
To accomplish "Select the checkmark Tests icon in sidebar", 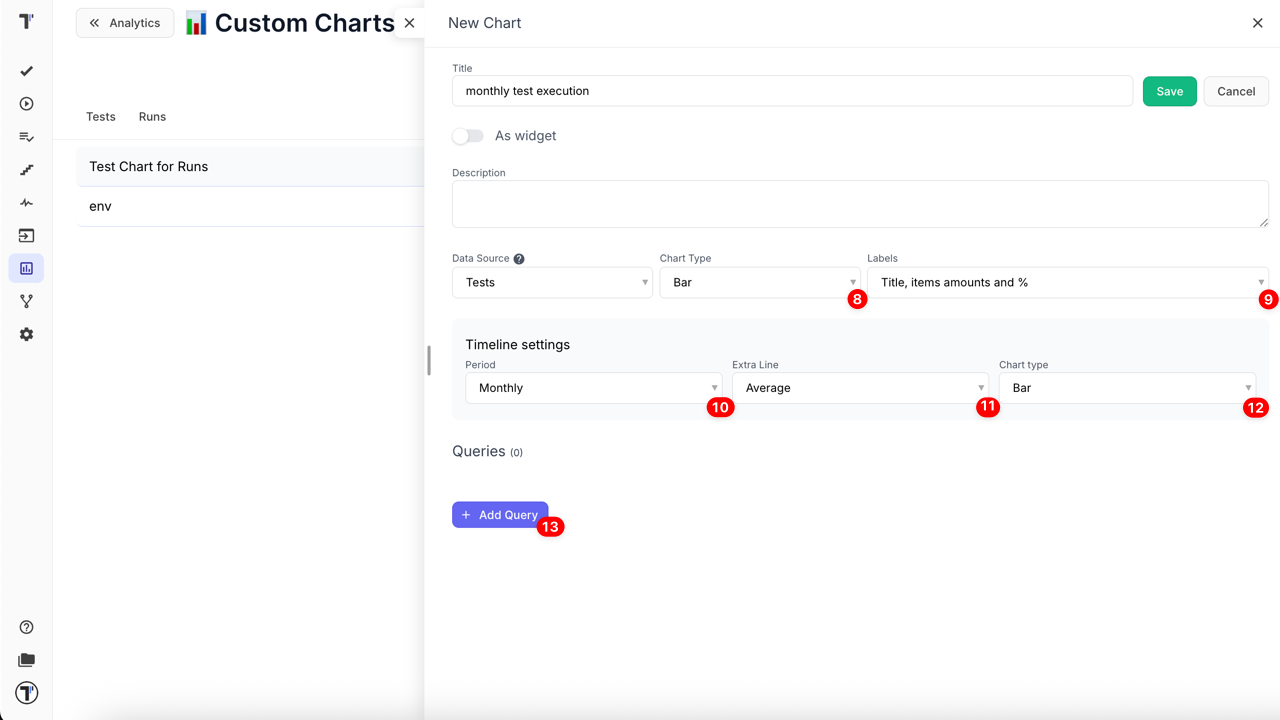I will coord(26,71).
